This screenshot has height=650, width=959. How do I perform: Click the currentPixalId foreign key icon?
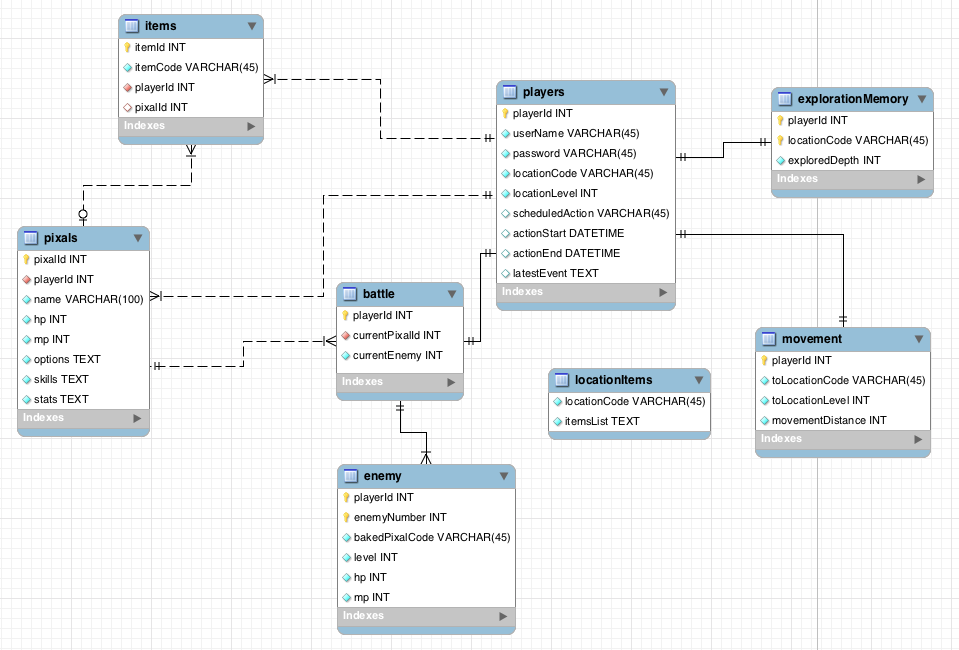[x=345, y=335]
